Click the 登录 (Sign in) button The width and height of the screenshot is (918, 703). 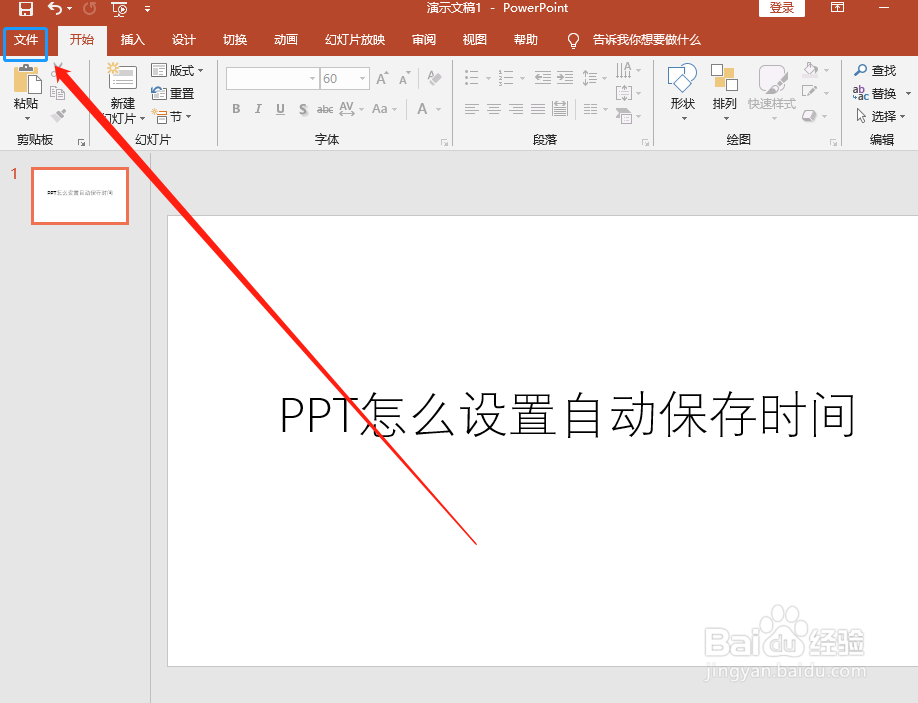coord(781,8)
